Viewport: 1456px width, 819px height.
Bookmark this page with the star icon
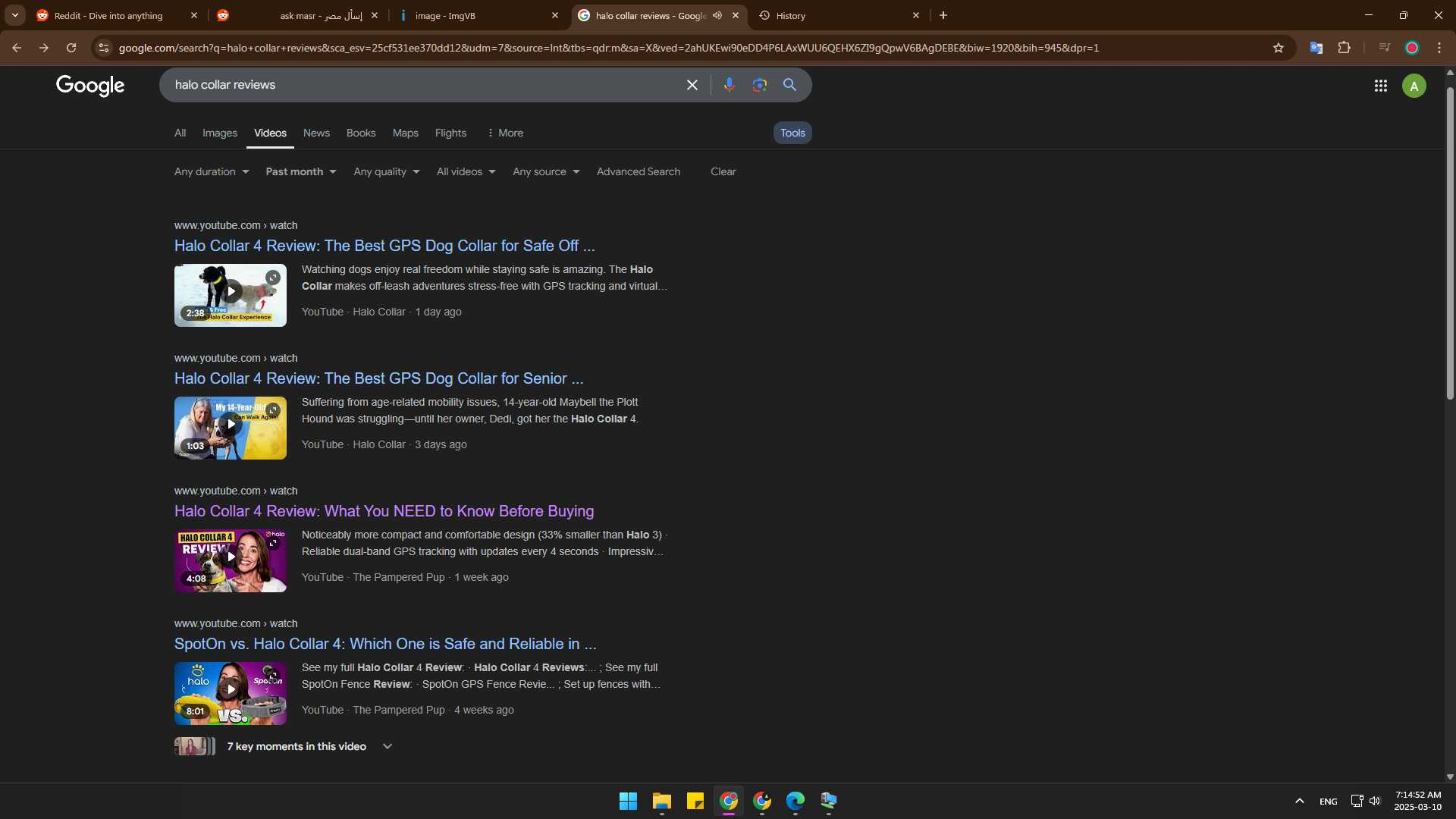tap(1279, 48)
